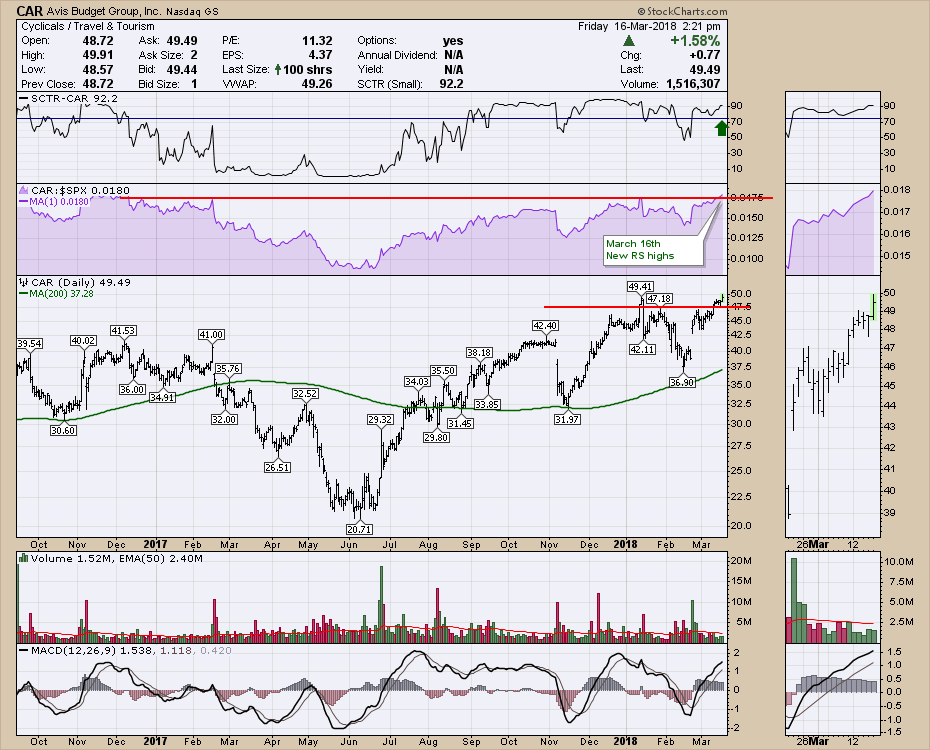Click the Chg value '+0.77'
Screen dimensions: 930x750
point(705,55)
